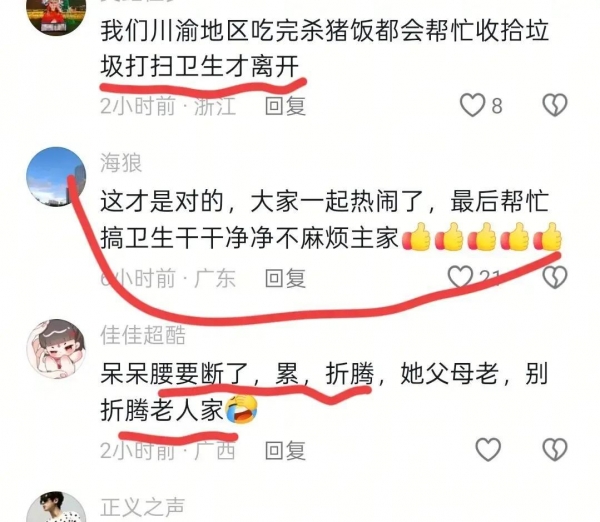
Task: Open 海狼's sky-photo profile avatar
Action: pyautogui.click(x=56, y=177)
